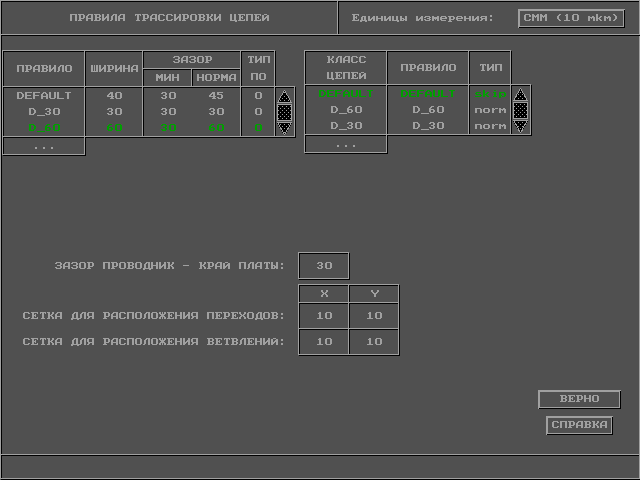Select D_60 in КЛАСС ЦЕПЕЙ column
The height and width of the screenshot is (480, 640).
point(346,109)
